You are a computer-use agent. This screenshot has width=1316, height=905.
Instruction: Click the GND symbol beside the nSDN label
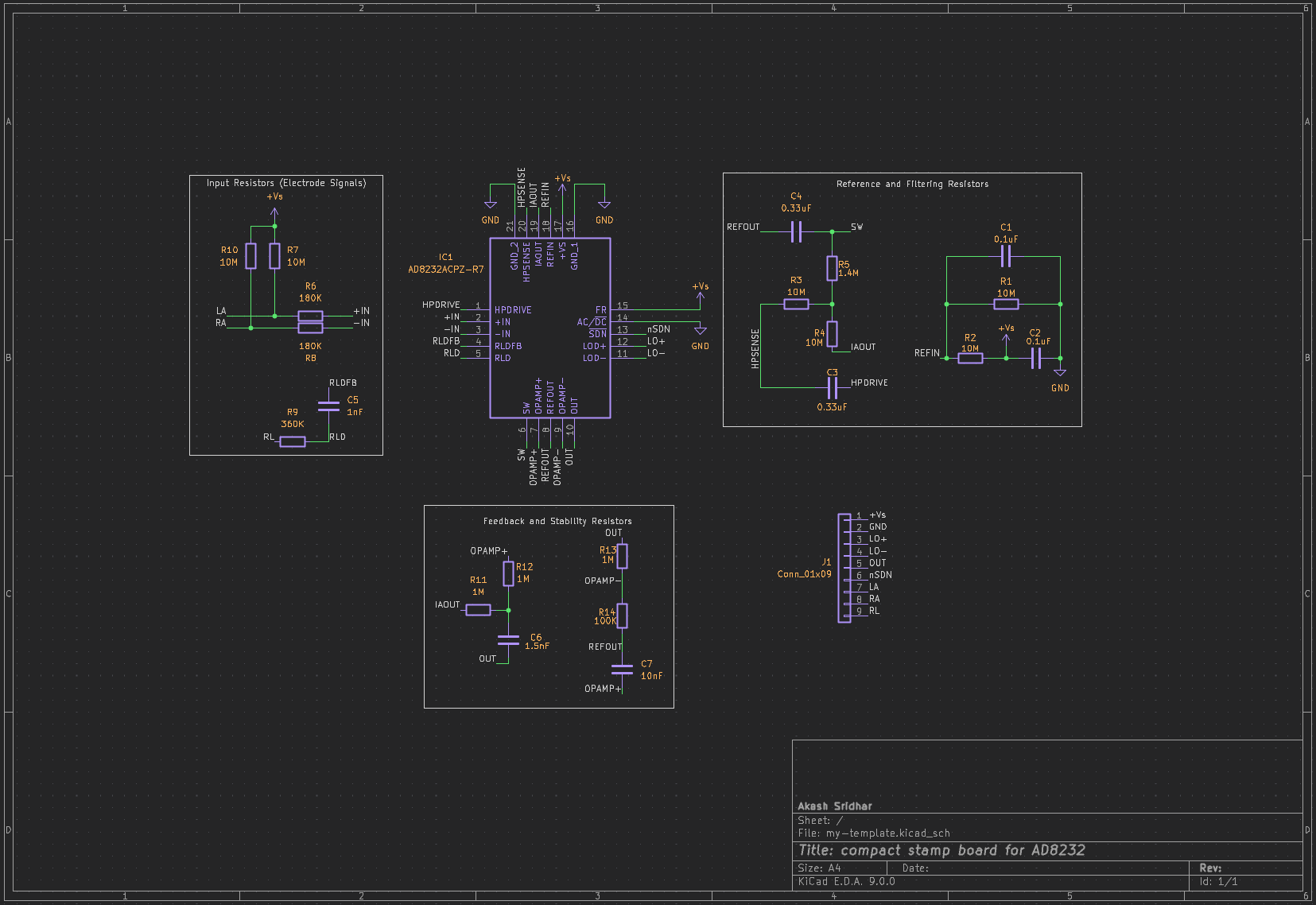pos(700,331)
